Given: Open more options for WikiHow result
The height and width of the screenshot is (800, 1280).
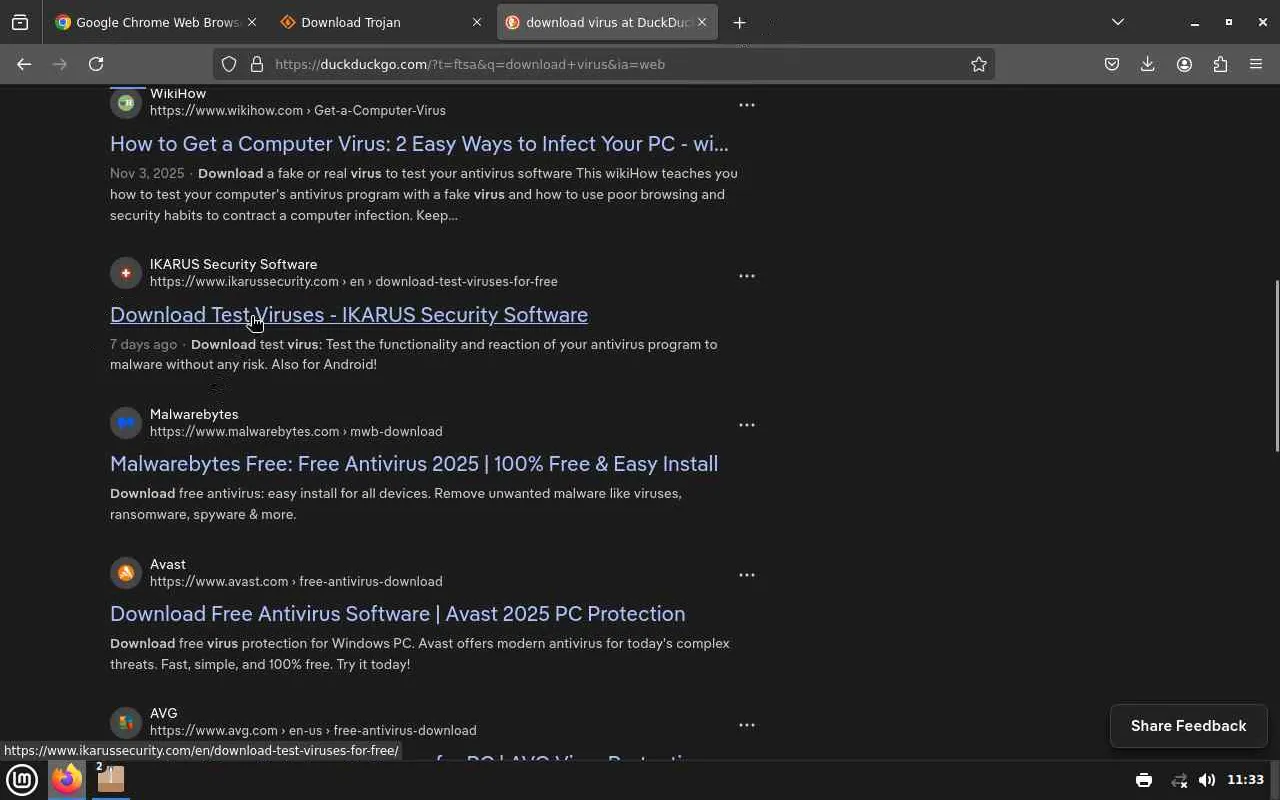Looking at the screenshot, I should [x=747, y=105].
